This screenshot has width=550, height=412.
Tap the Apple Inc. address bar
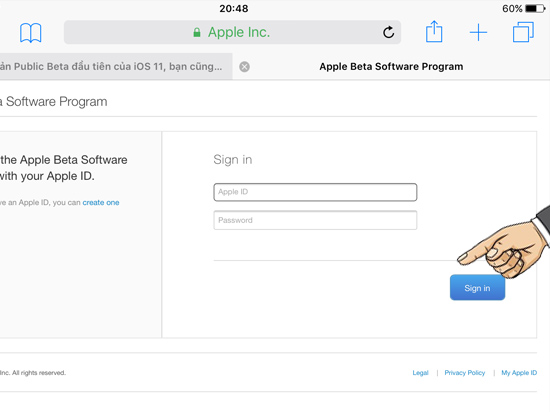tap(232, 32)
